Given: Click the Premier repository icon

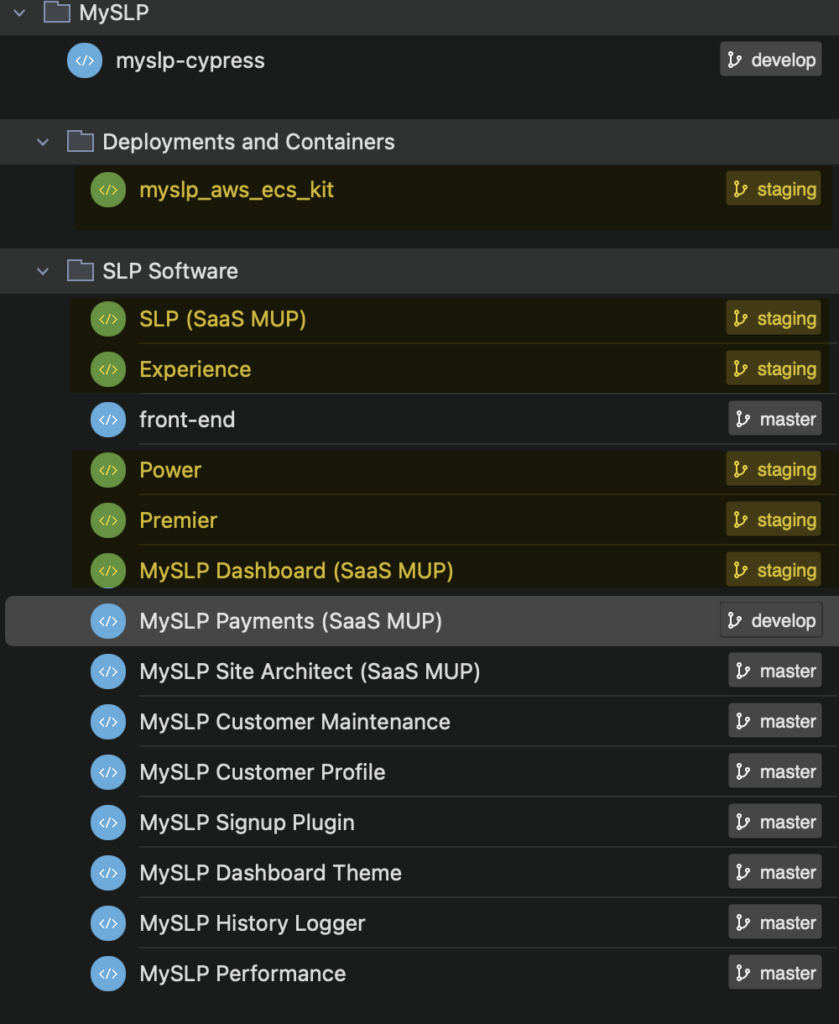Looking at the screenshot, I should [x=108, y=520].
